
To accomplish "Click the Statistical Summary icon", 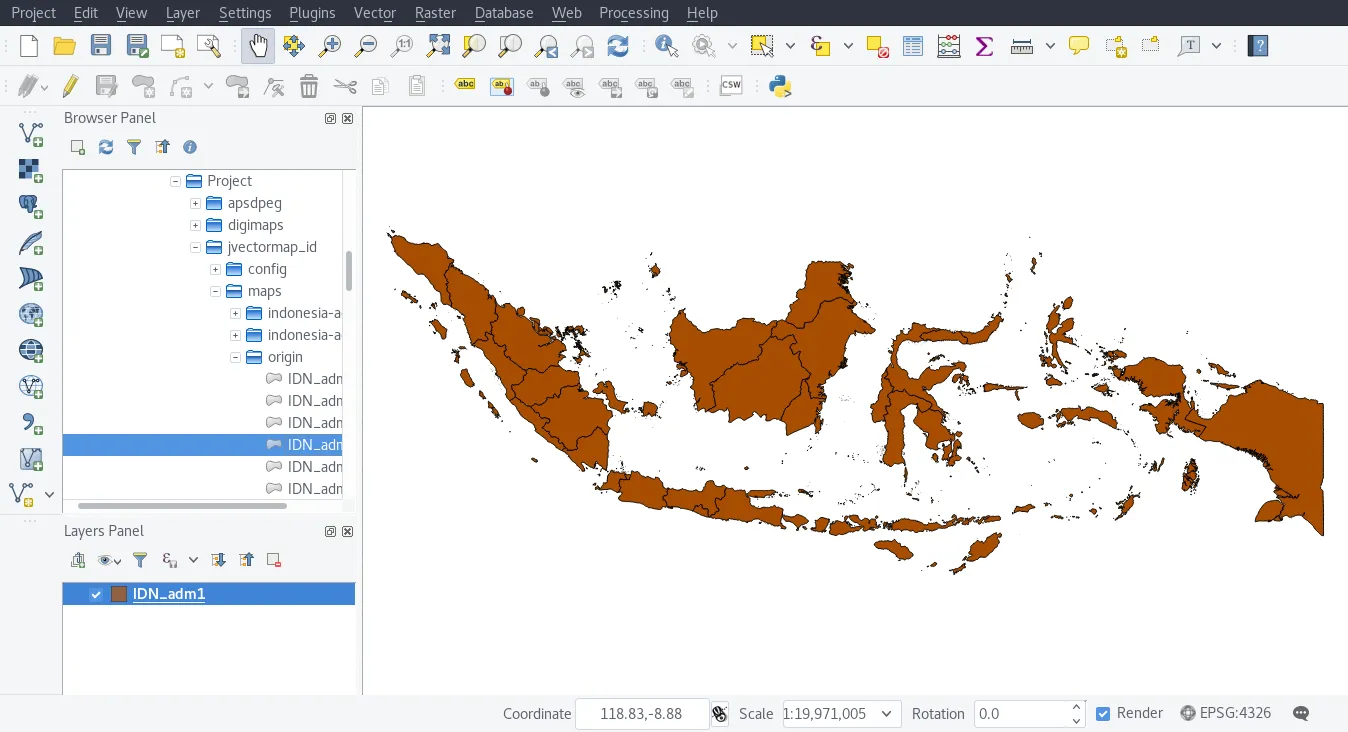I will [983, 45].
